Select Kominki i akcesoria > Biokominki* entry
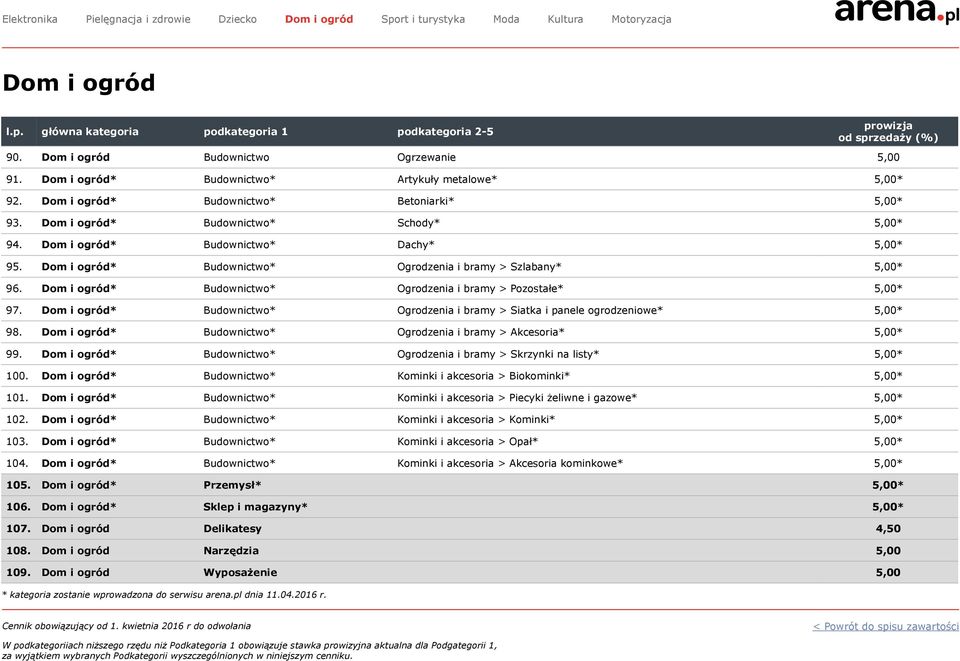Viewport: 960px width, 661px height. pos(483,376)
